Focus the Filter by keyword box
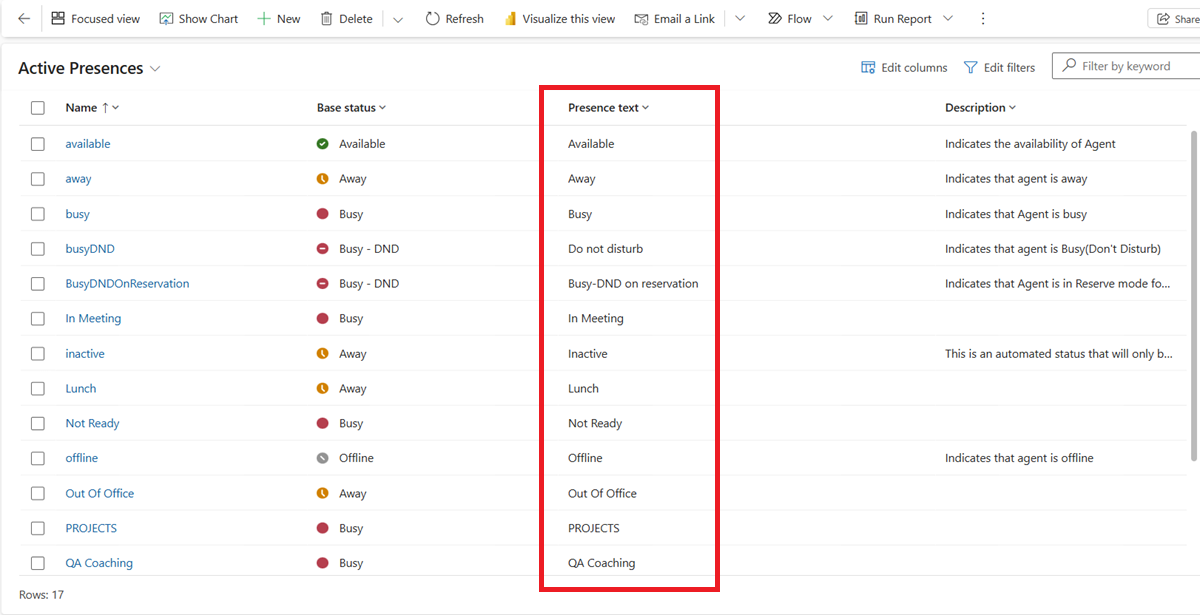1200x615 pixels. (x=1127, y=66)
